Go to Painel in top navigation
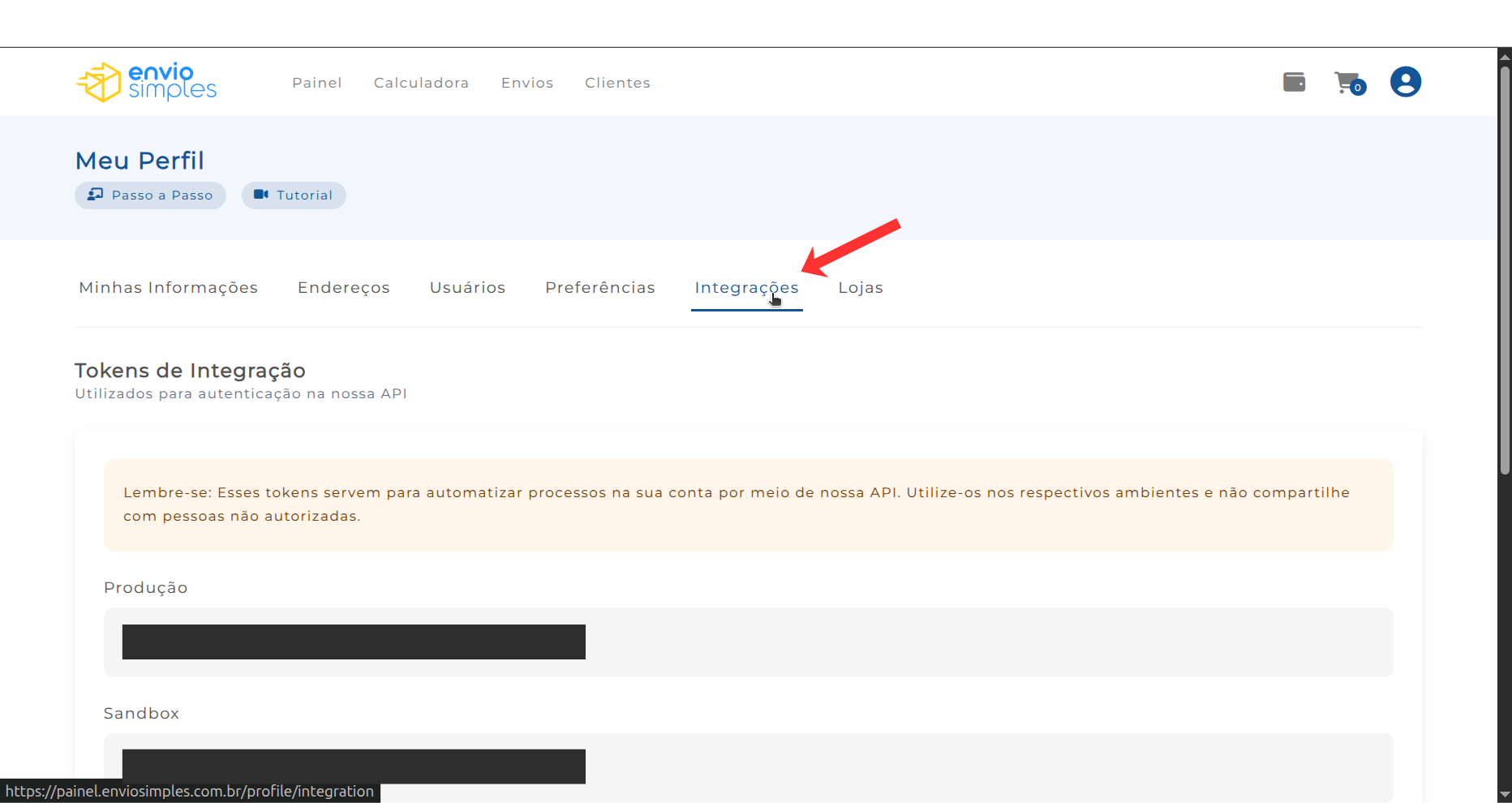Viewport: 1512px width, 803px height. click(x=317, y=83)
